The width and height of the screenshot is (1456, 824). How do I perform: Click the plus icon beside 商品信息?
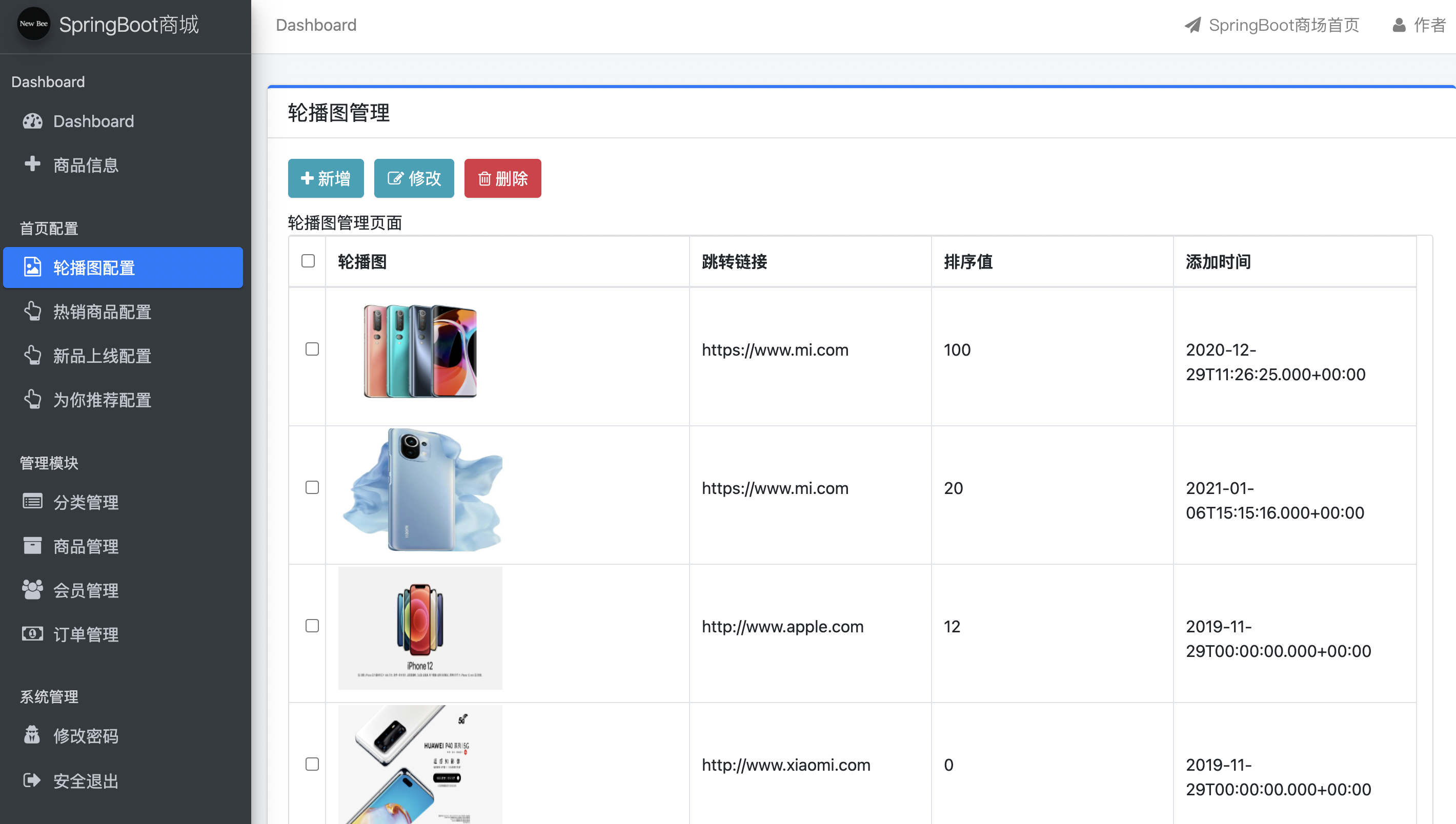pyautogui.click(x=32, y=164)
